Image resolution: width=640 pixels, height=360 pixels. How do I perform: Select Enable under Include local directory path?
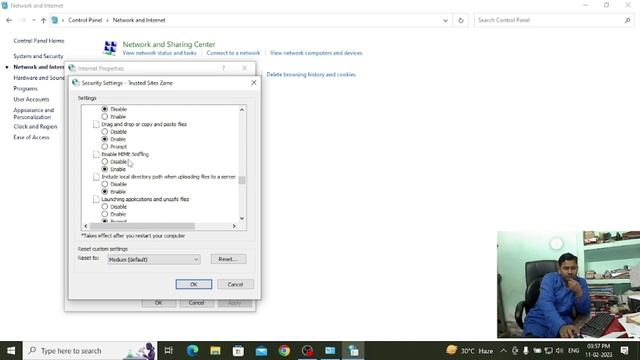tap(105, 191)
